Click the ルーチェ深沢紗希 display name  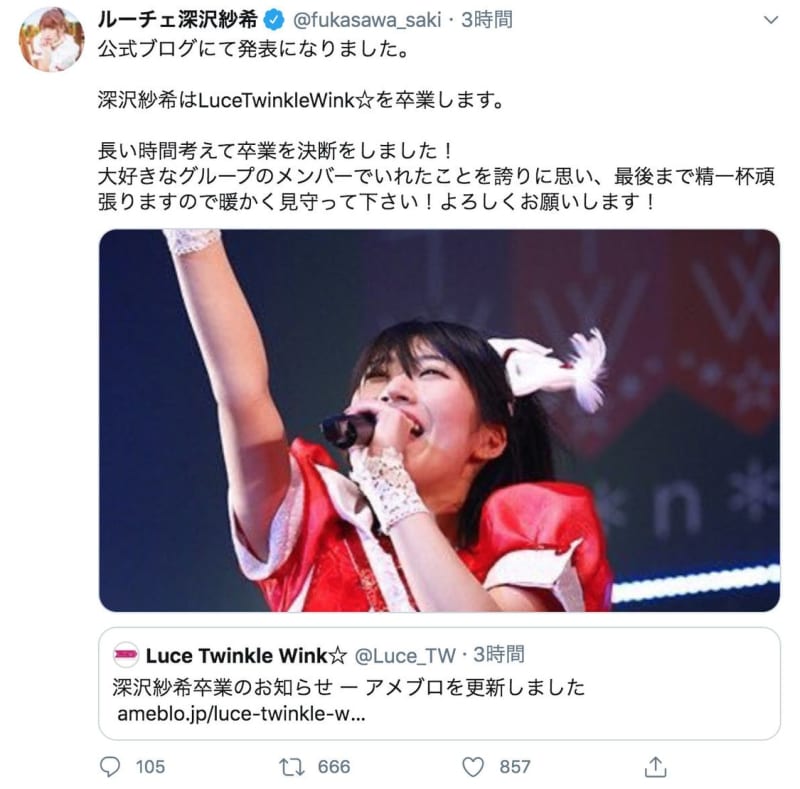coord(178,20)
